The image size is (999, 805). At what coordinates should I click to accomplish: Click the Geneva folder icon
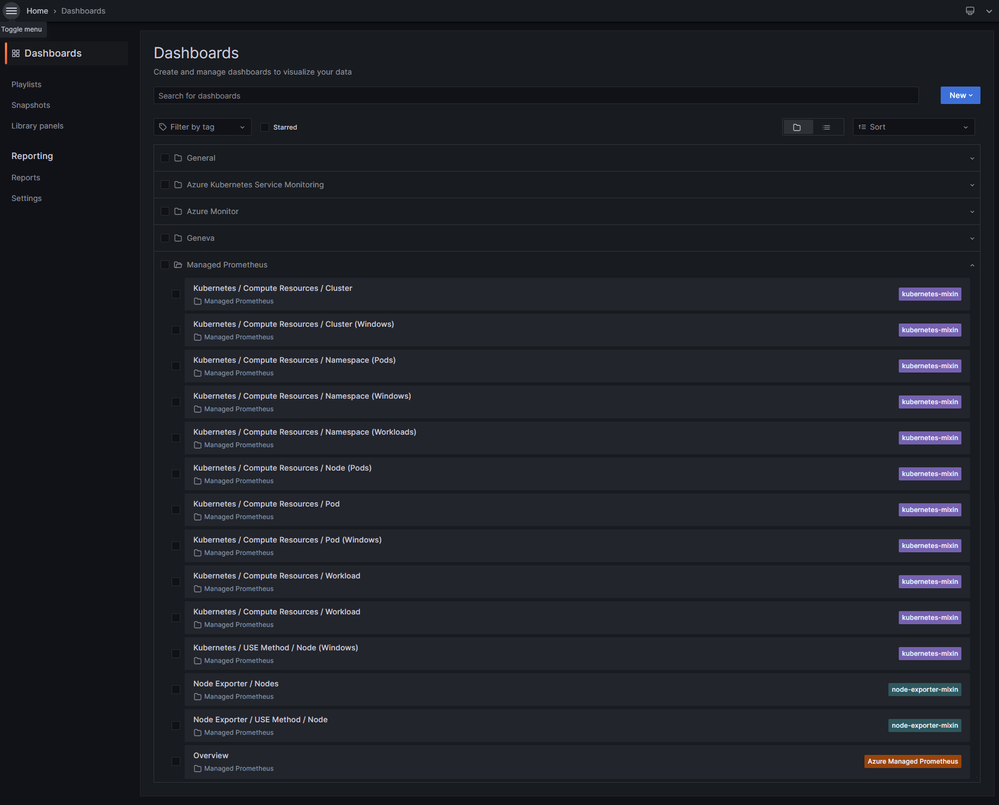178,238
